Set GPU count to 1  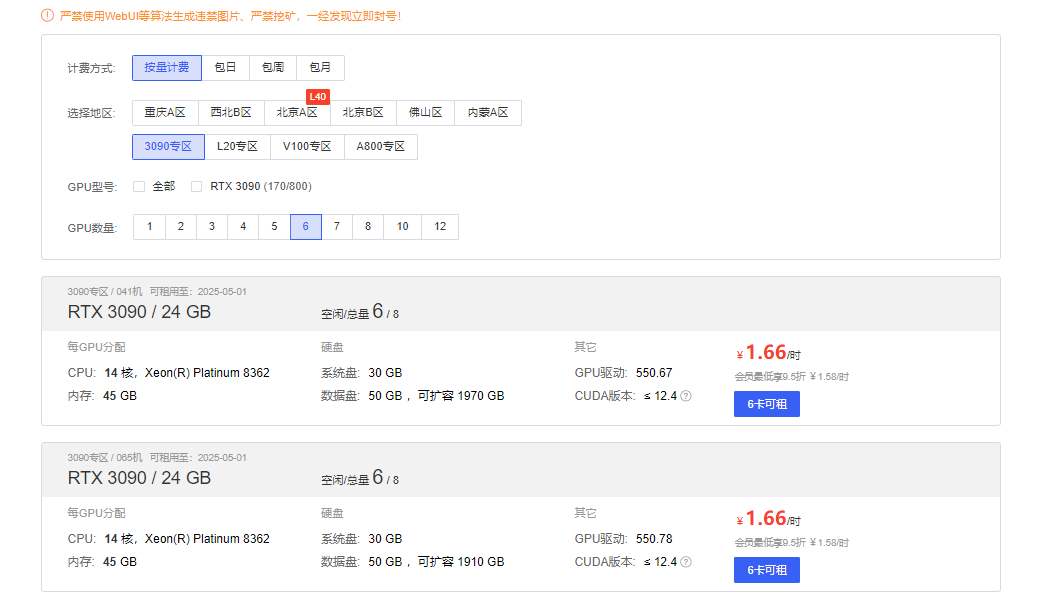[x=150, y=227]
